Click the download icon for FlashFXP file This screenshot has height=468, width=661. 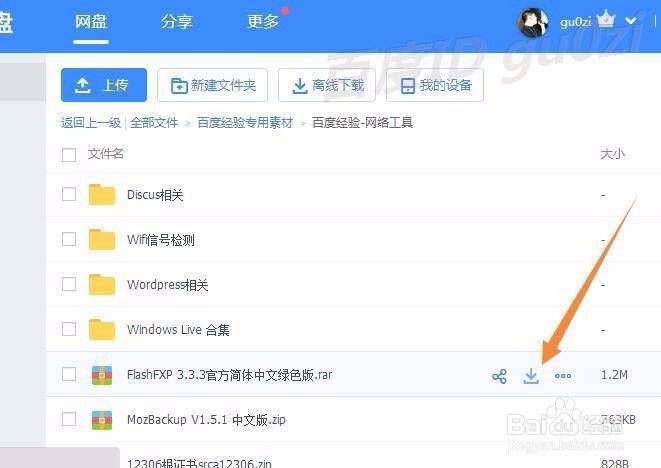531,376
